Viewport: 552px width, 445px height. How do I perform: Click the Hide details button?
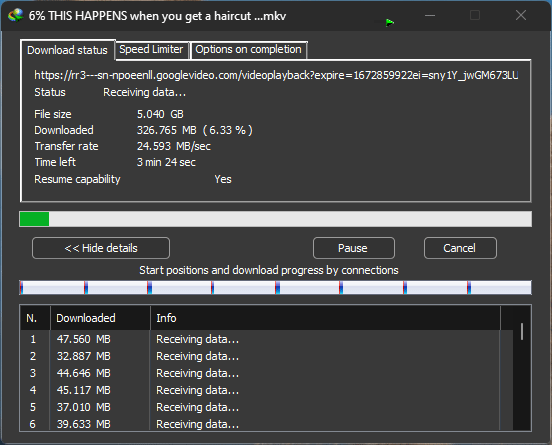[x=101, y=248]
